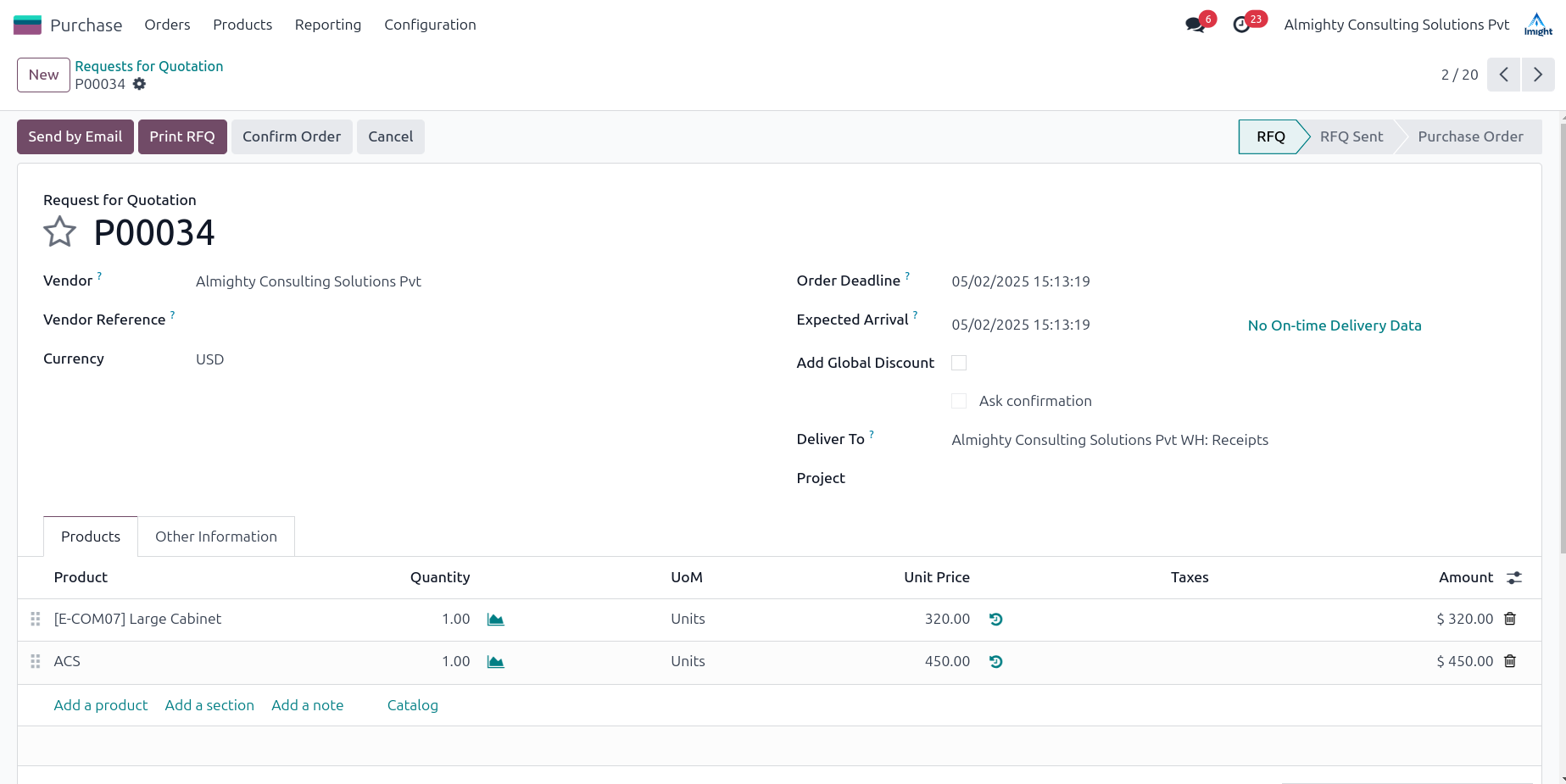Screen dimensions: 1566x784
Task: Delete the ACS product line
Action: pos(1510,661)
